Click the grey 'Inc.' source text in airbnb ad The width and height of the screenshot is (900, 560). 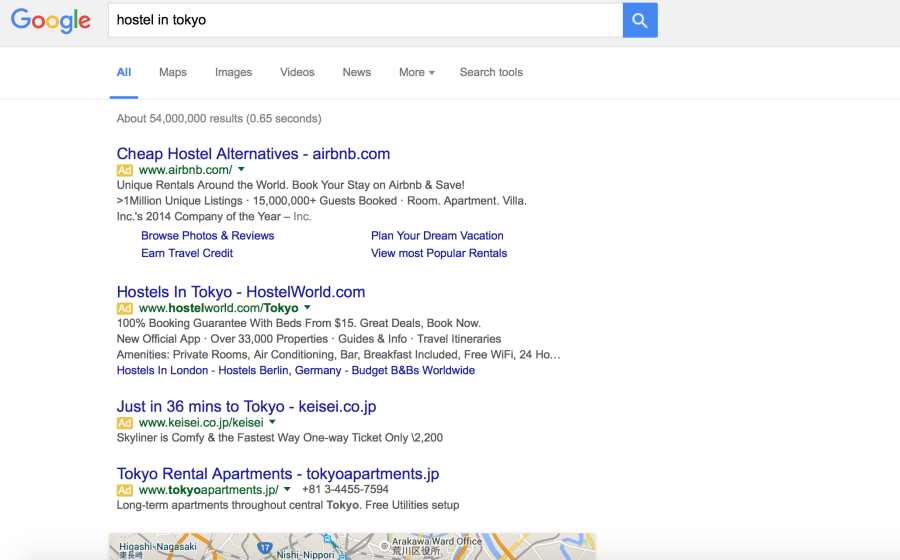pos(302,217)
